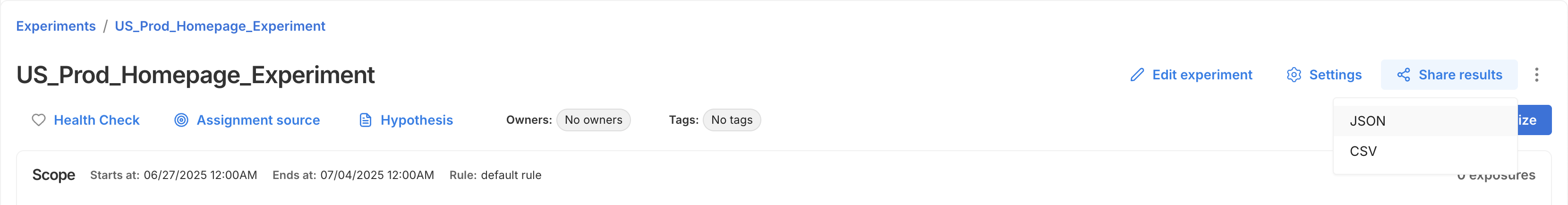
Task: Click the No owners pill
Action: click(593, 120)
